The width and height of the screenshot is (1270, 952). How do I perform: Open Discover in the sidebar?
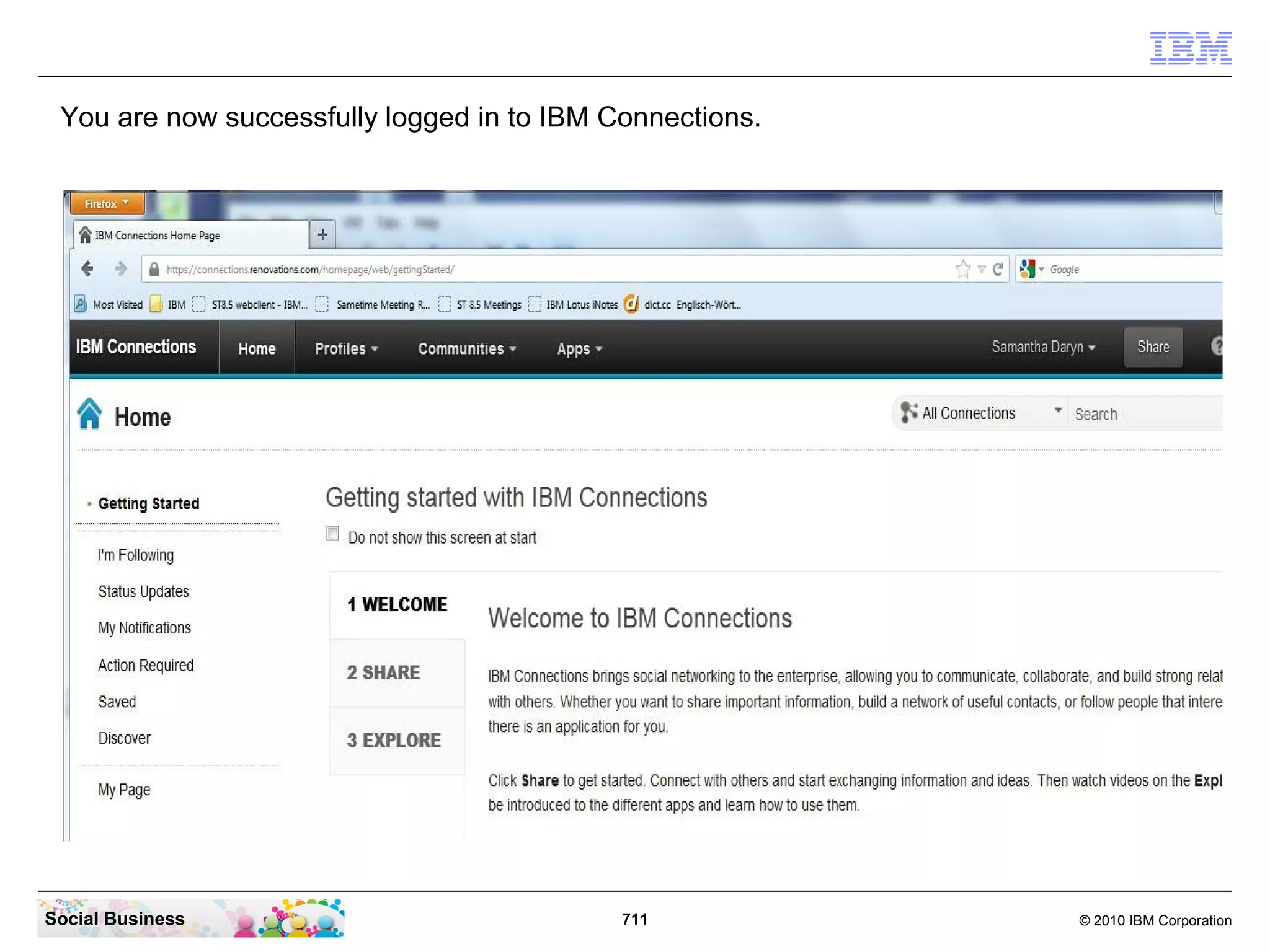(124, 738)
